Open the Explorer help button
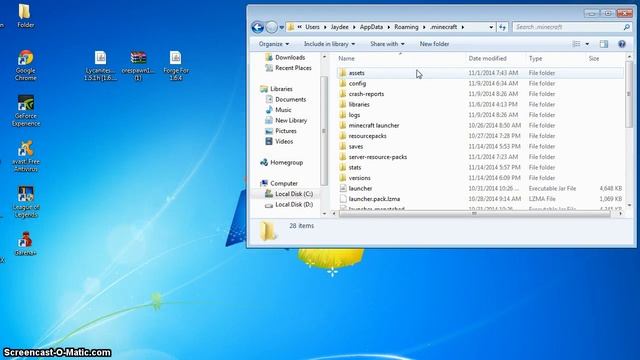 [x=622, y=44]
